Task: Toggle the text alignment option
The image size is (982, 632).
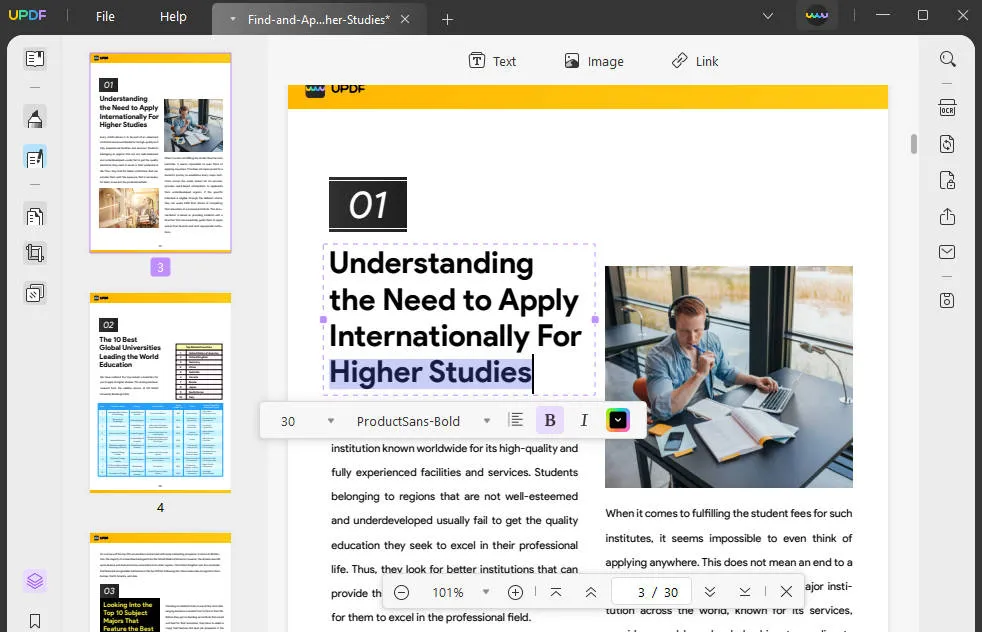Action: tap(516, 419)
